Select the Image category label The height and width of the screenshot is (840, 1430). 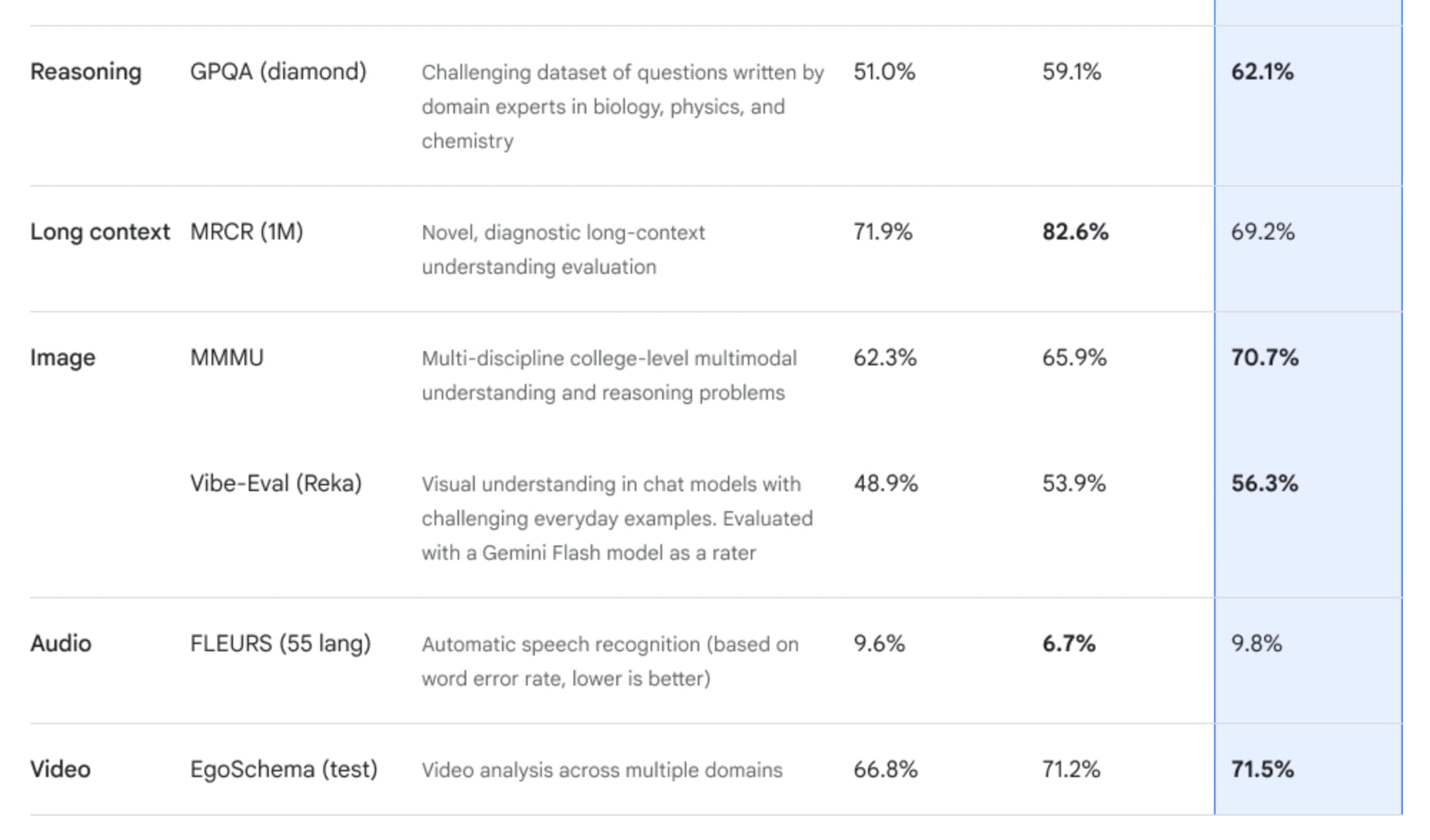tap(62, 357)
